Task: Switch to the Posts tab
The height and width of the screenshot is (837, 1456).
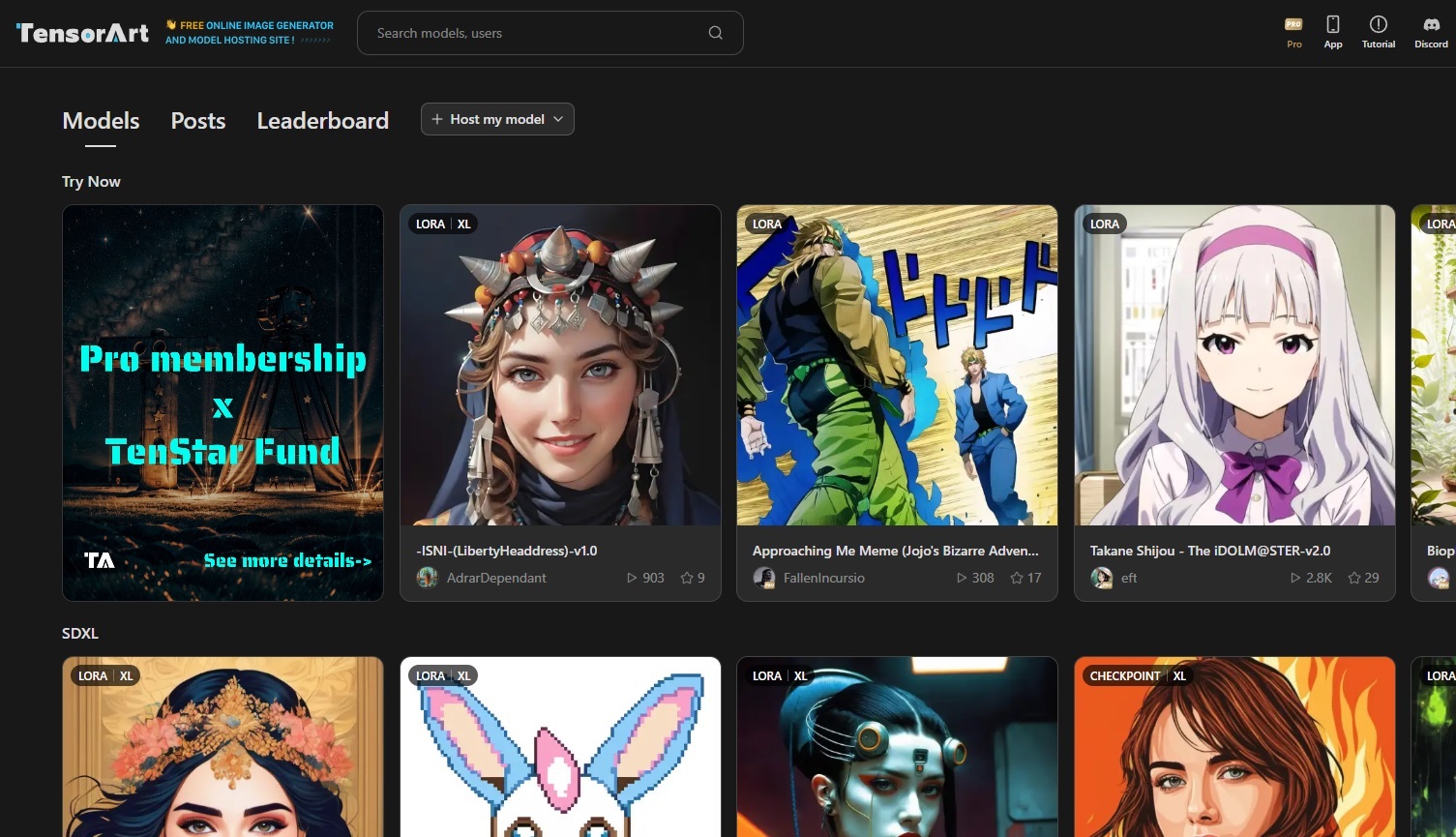Action: (x=198, y=121)
